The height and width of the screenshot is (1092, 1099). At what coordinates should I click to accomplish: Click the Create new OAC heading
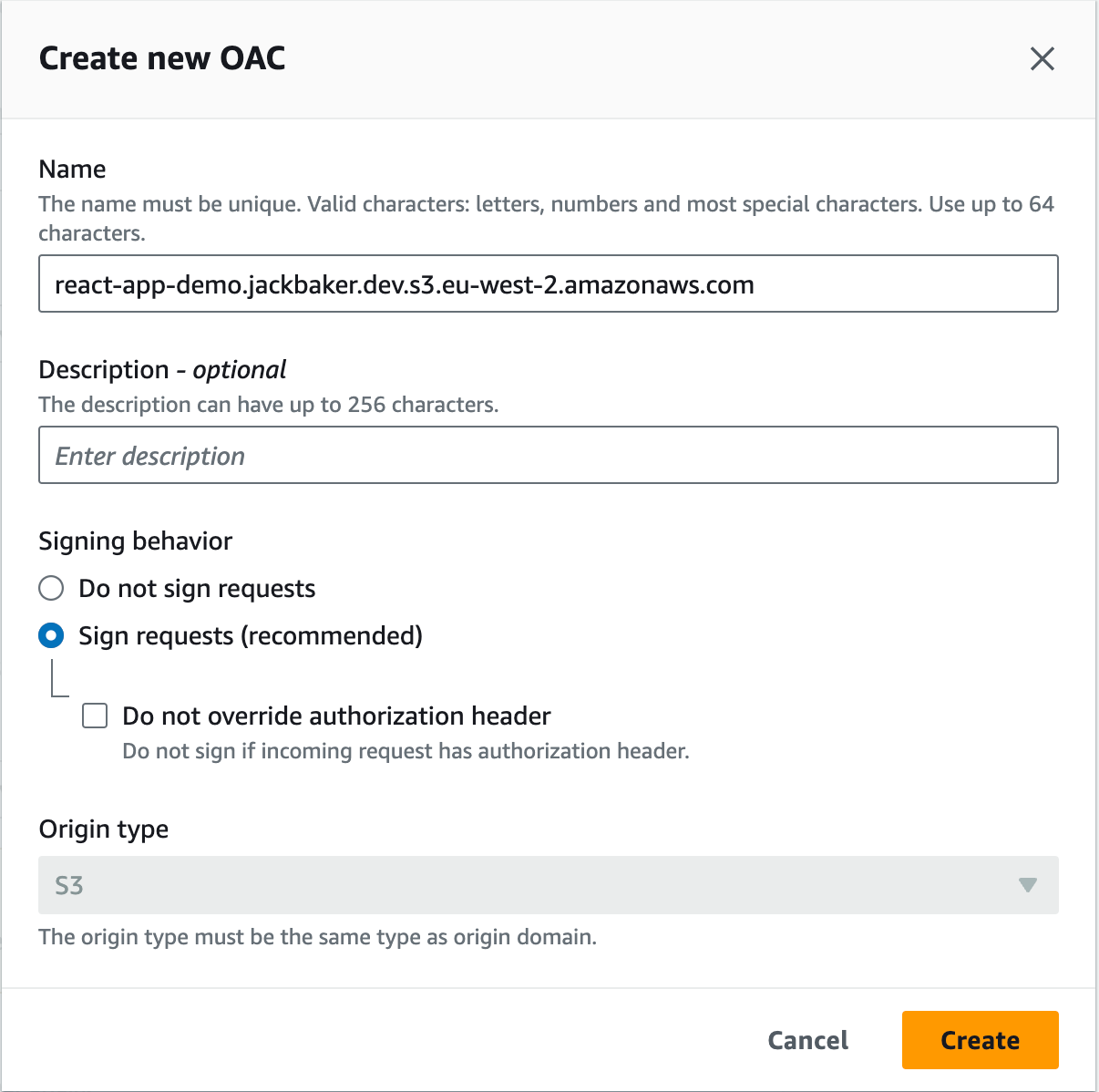point(162,59)
